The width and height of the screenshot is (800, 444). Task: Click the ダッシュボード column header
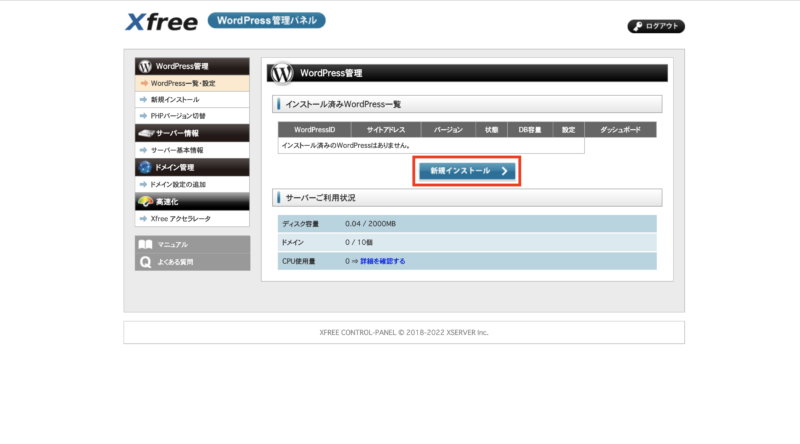click(x=620, y=130)
